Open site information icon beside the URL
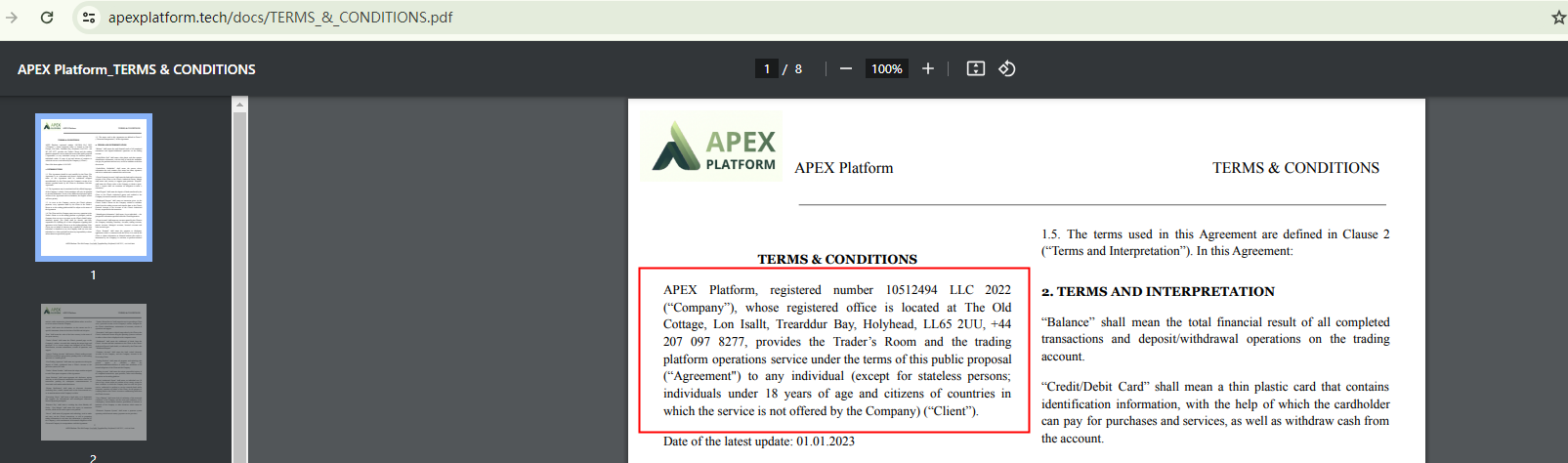Viewport: 1568px width, 463px height. pos(89,18)
